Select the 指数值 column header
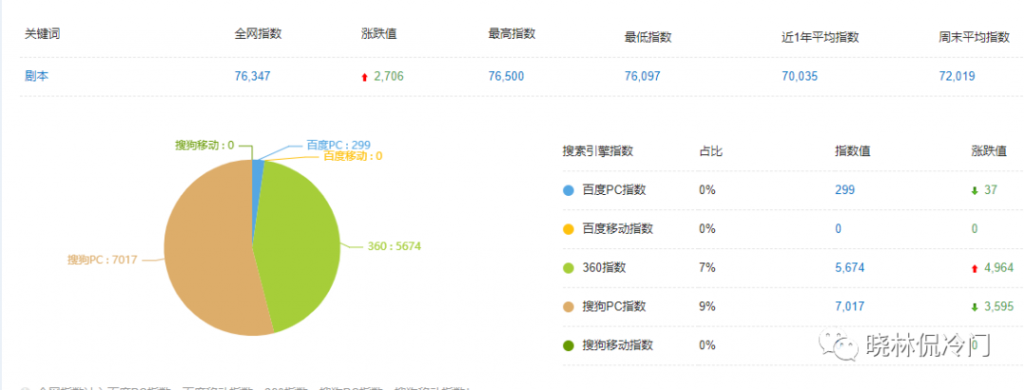Image resolution: width=1024 pixels, height=390 pixels. (852, 151)
